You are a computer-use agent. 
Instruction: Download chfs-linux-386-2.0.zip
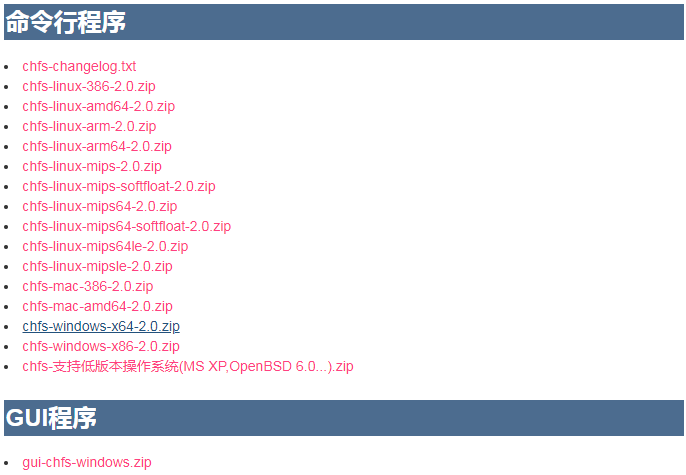pyautogui.click(x=89, y=87)
